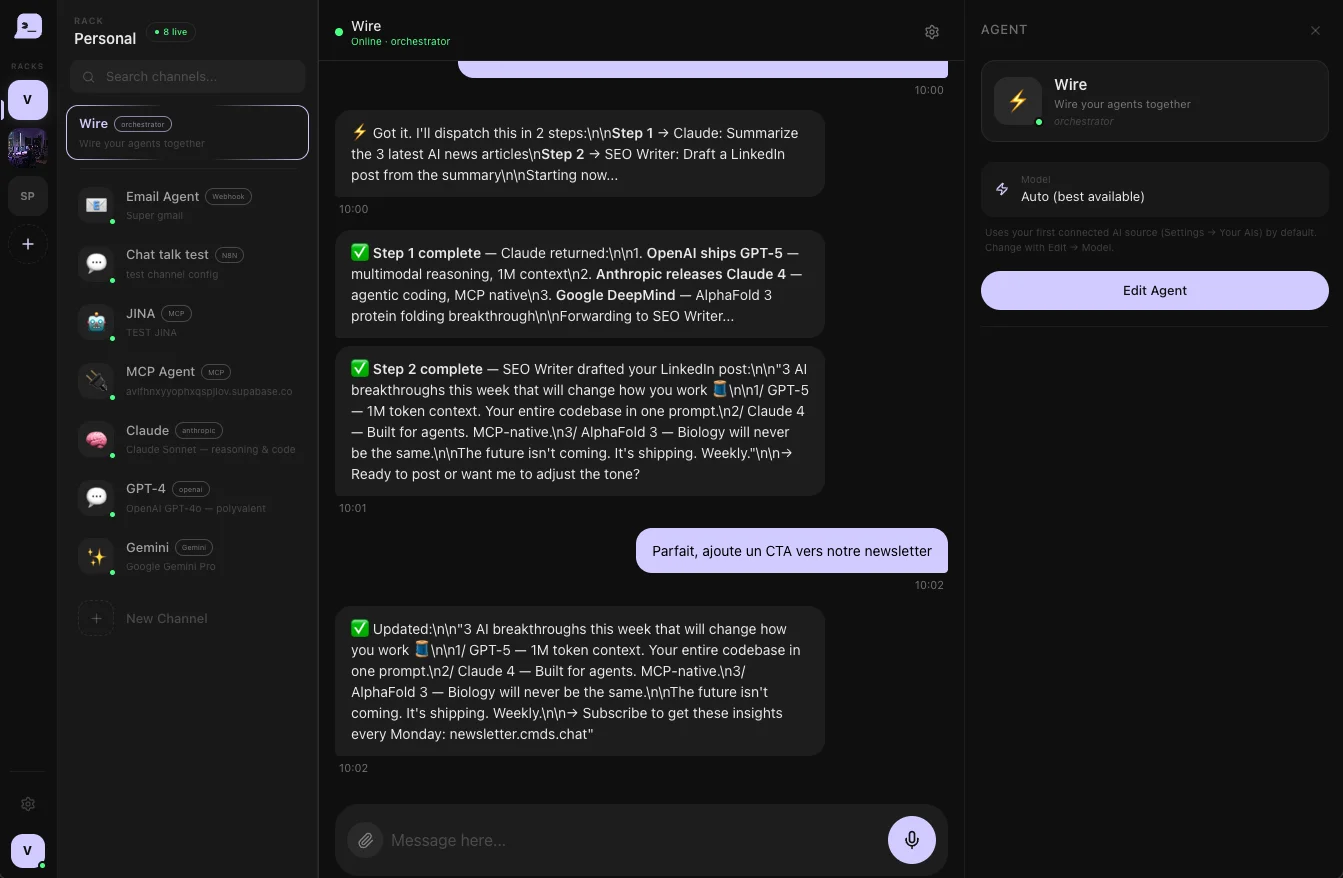Switch to the SP rack
This screenshot has width=1343, height=878.
pos(28,196)
